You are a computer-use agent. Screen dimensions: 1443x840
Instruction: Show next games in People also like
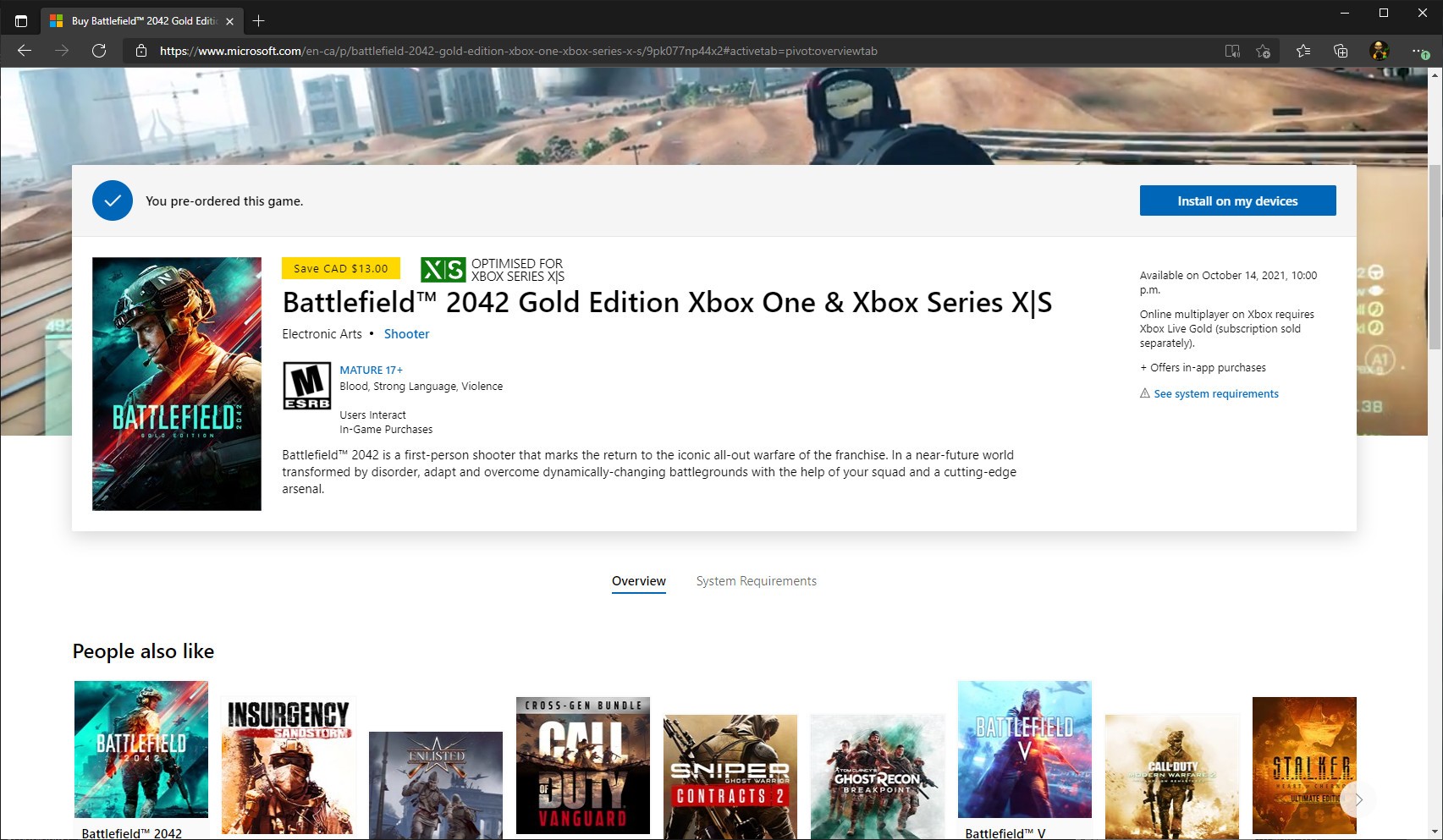pyautogui.click(x=1358, y=799)
